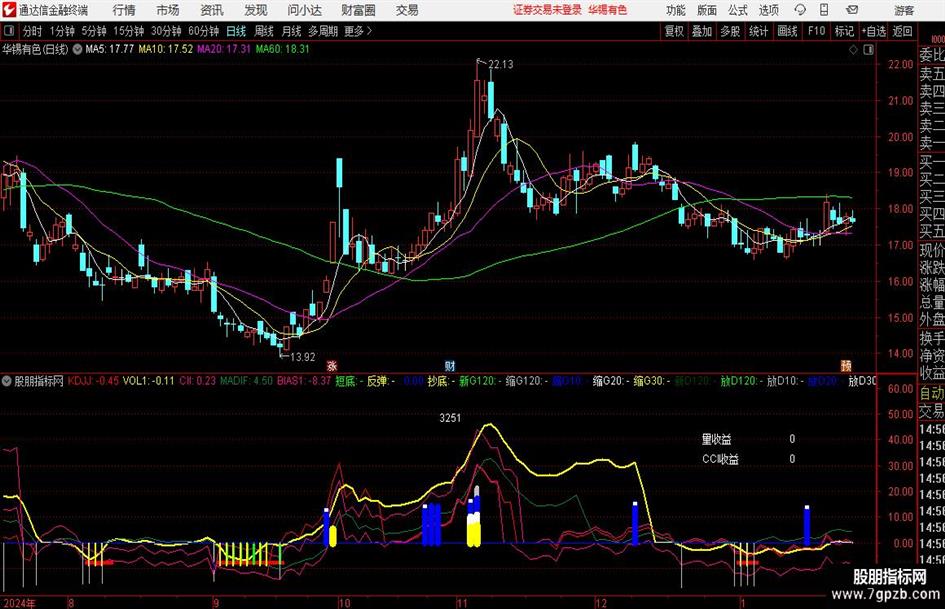Click the 预 marker on date axis
The image size is (945, 609).
coord(846,365)
